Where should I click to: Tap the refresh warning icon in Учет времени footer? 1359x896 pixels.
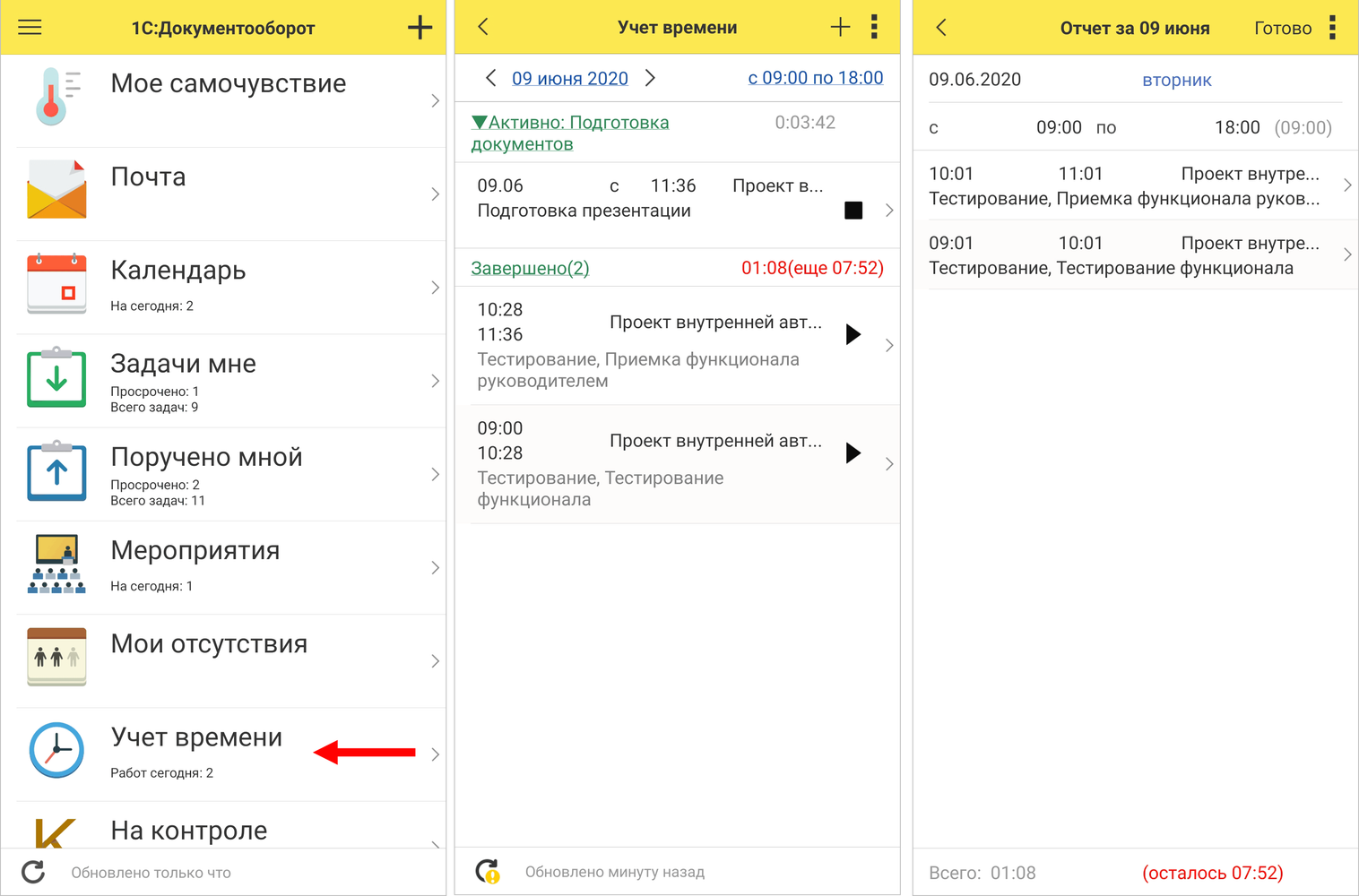[x=488, y=871]
